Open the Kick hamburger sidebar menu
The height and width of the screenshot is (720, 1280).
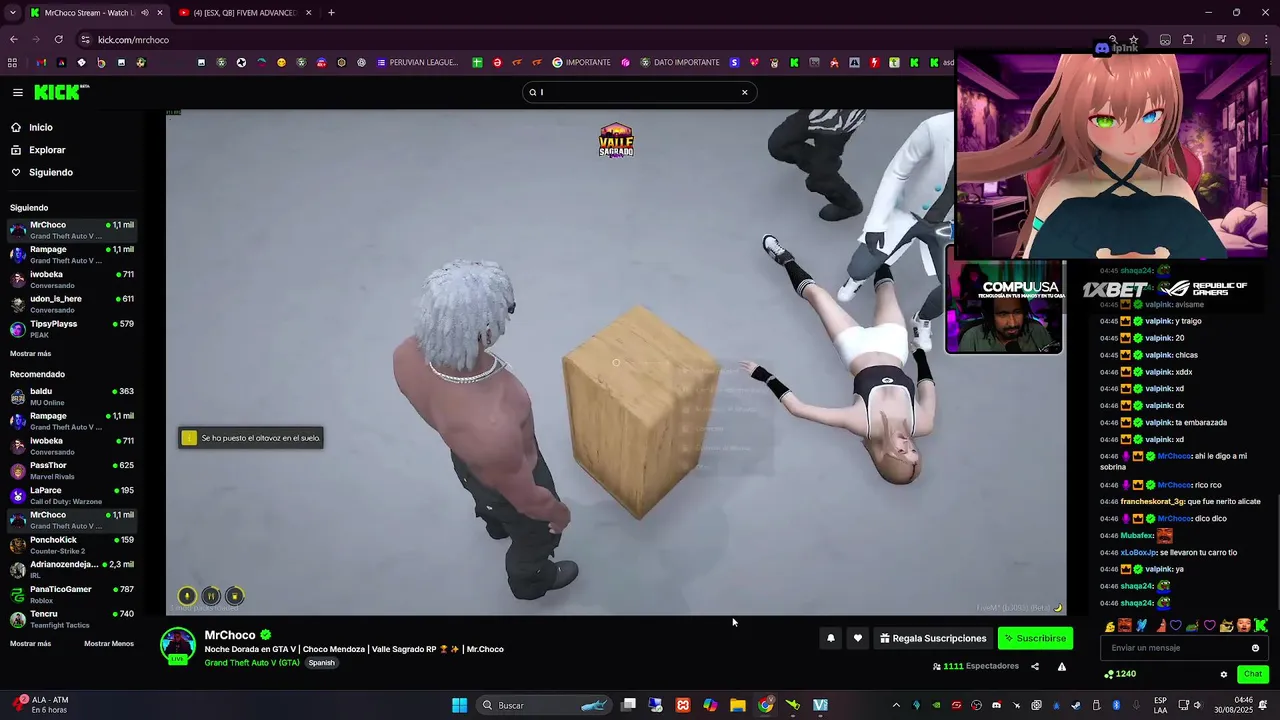[x=17, y=92]
